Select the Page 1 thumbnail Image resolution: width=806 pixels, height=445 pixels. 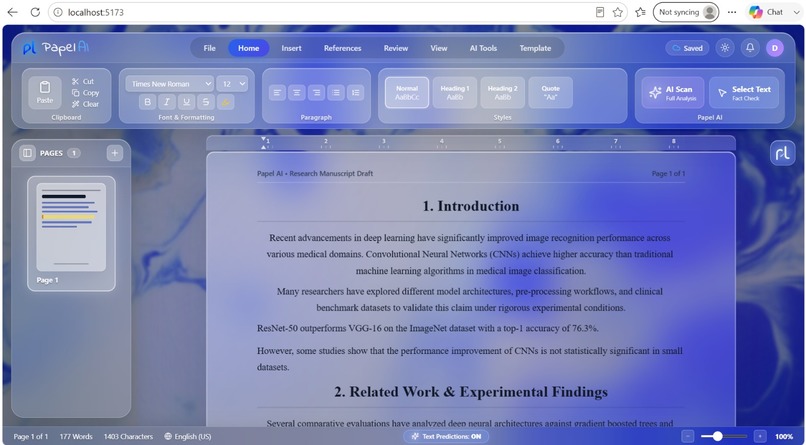[x=71, y=234]
